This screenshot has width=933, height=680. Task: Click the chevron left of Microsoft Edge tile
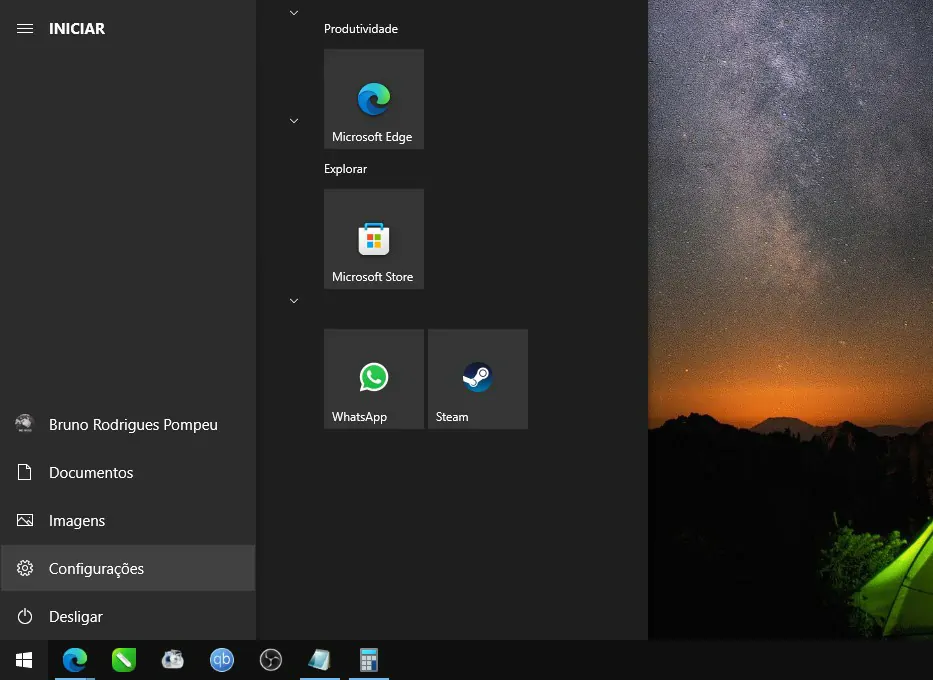pyautogui.click(x=294, y=121)
